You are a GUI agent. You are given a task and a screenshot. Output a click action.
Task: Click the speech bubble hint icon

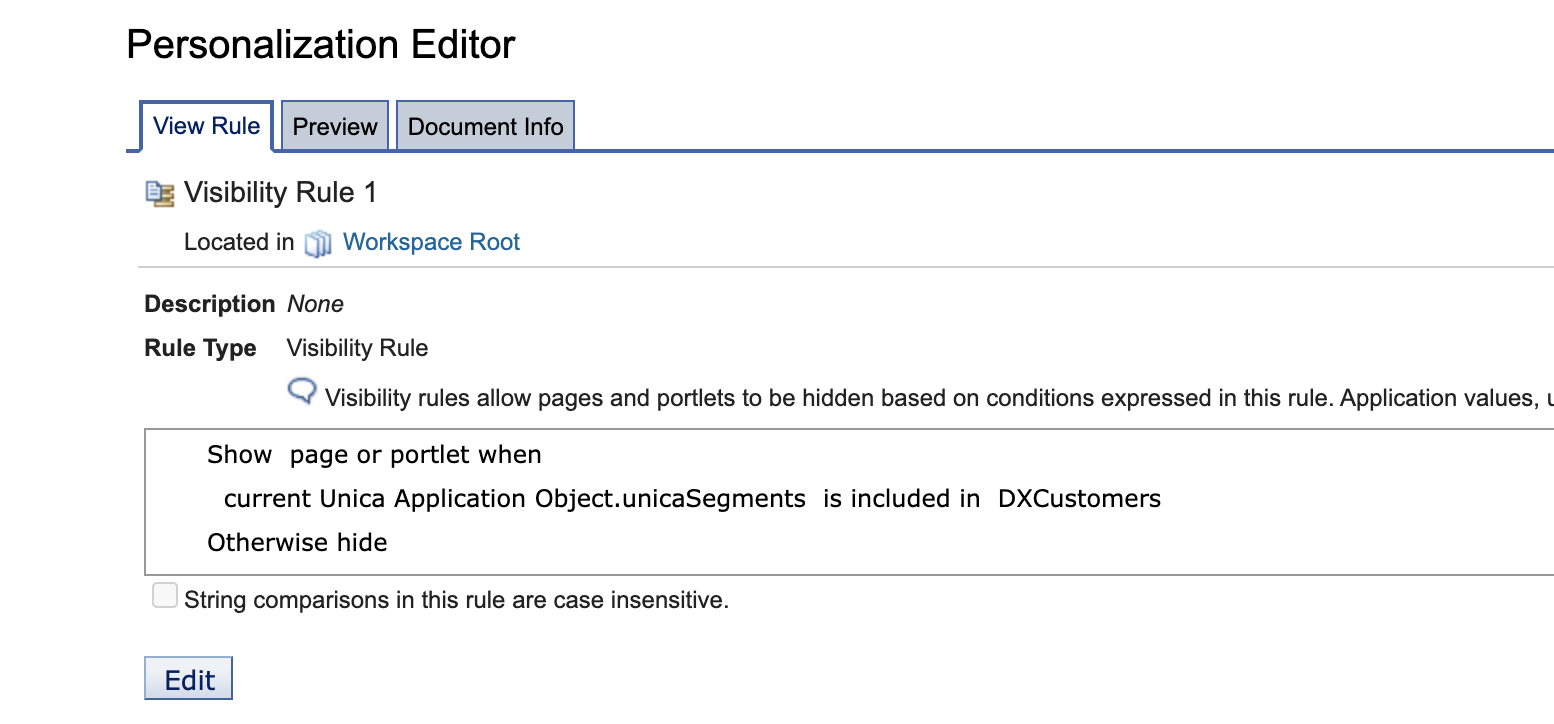tap(302, 391)
